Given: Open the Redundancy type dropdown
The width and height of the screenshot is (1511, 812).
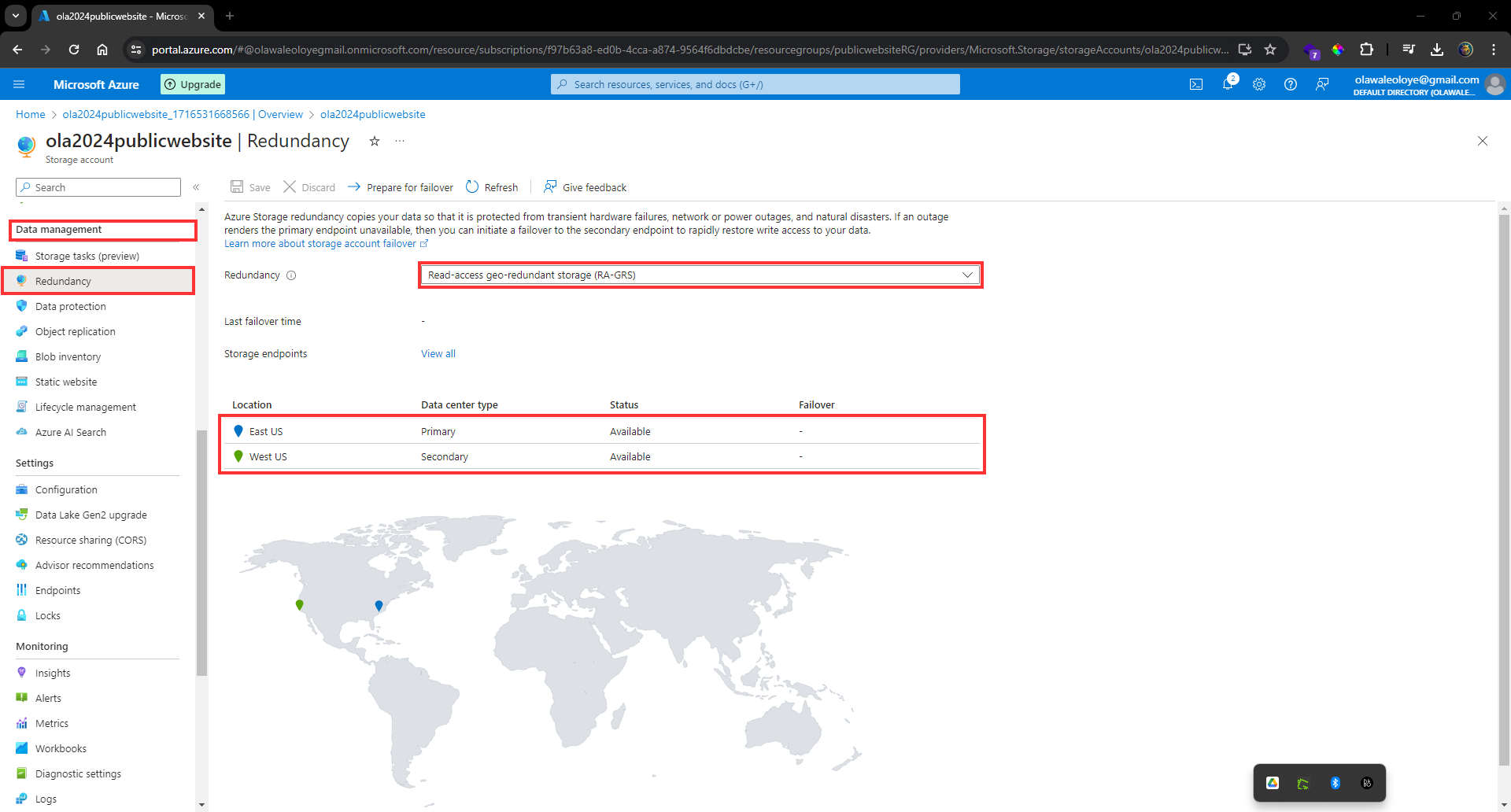Looking at the screenshot, I should [x=967, y=275].
